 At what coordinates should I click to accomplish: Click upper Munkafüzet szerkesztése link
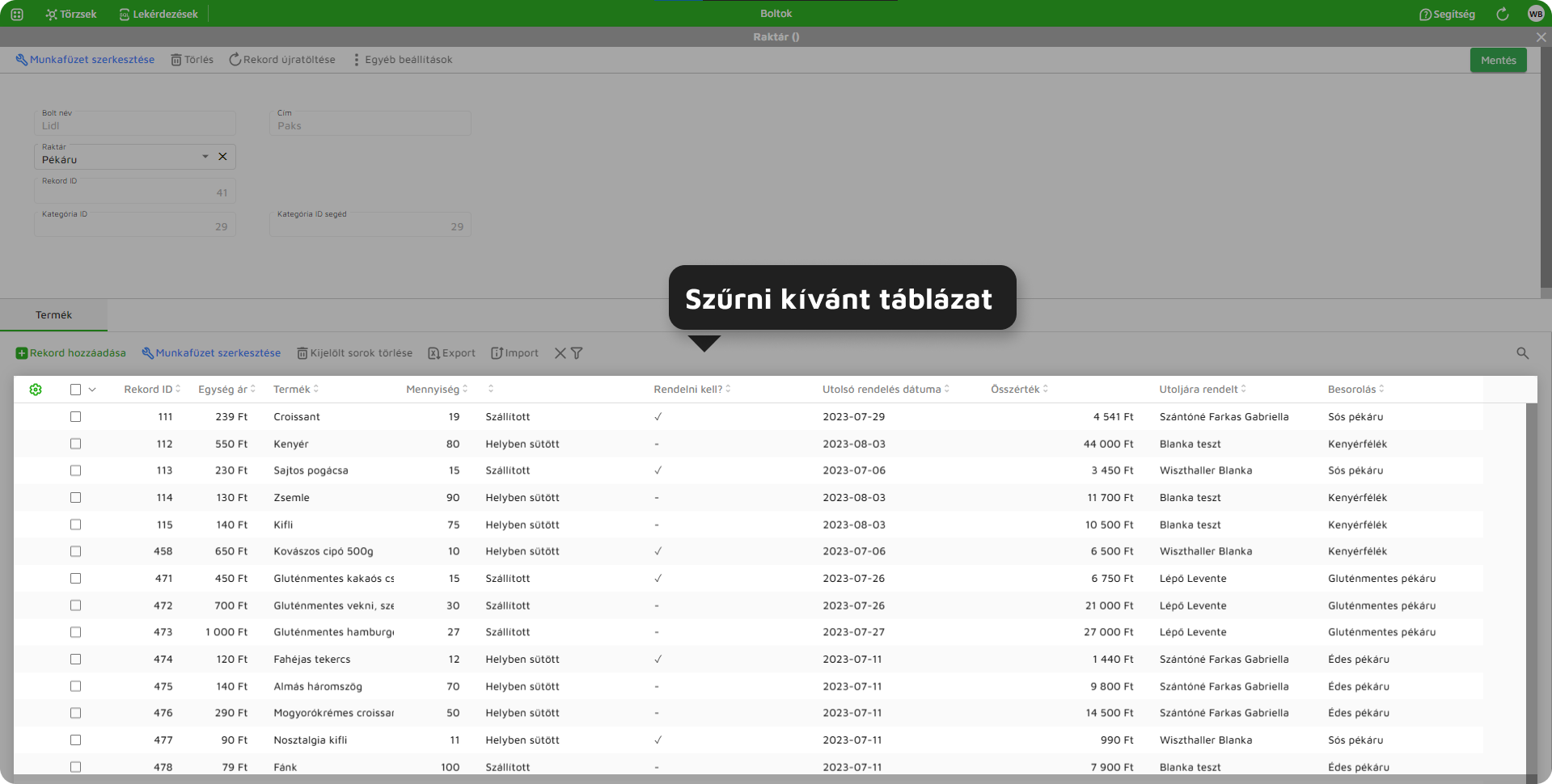point(85,60)
